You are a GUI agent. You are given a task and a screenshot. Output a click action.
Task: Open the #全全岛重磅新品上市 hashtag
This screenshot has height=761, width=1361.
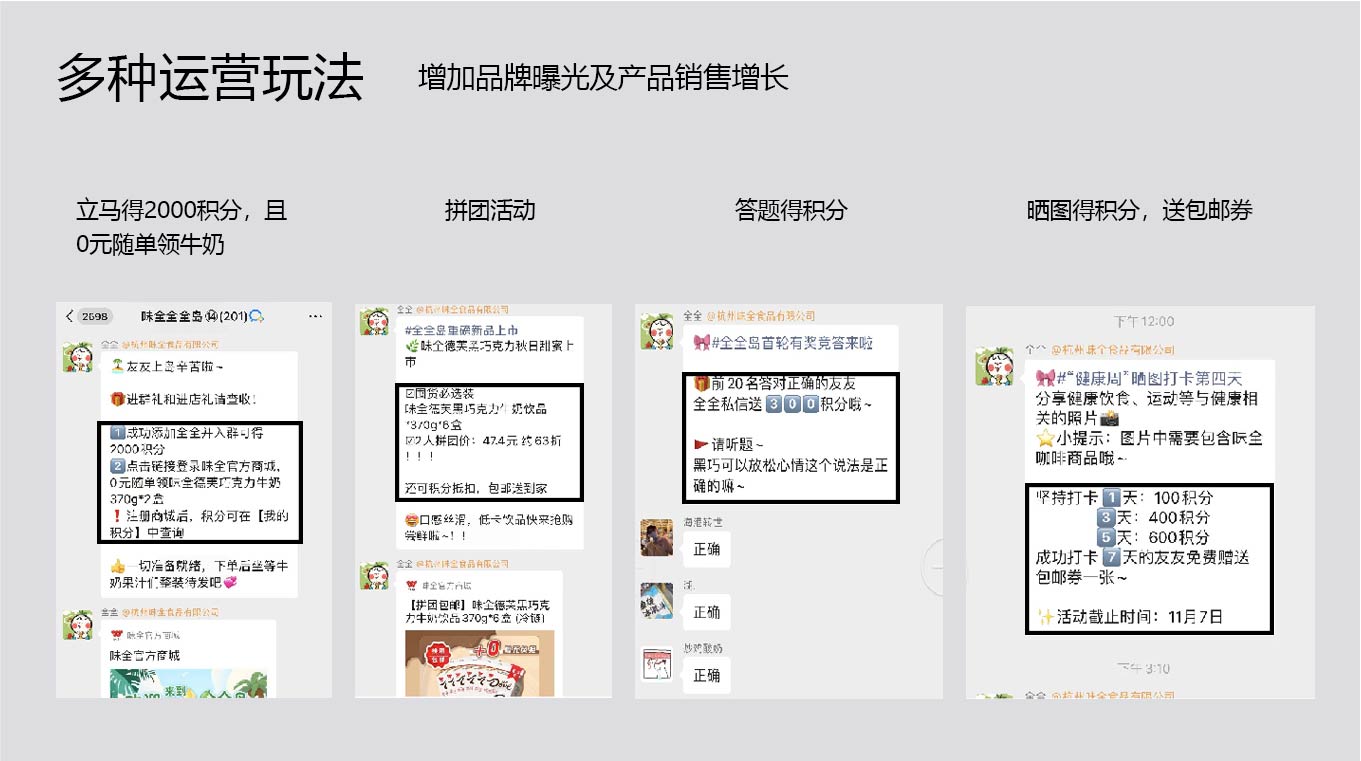click(x=461, y=330)
